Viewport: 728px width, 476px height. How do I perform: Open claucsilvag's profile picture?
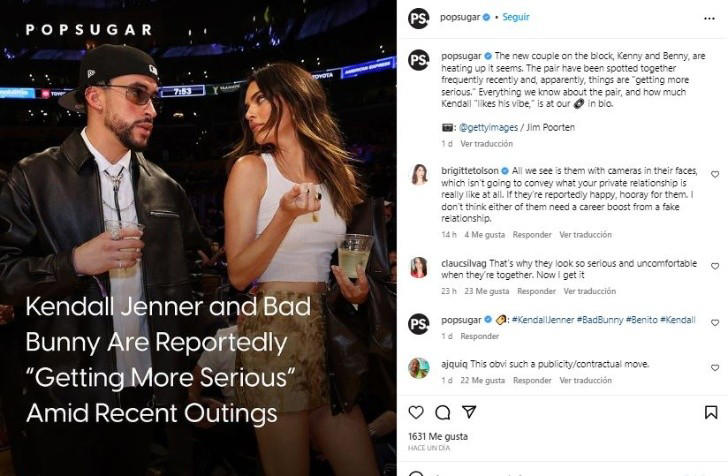pos(419,267)
